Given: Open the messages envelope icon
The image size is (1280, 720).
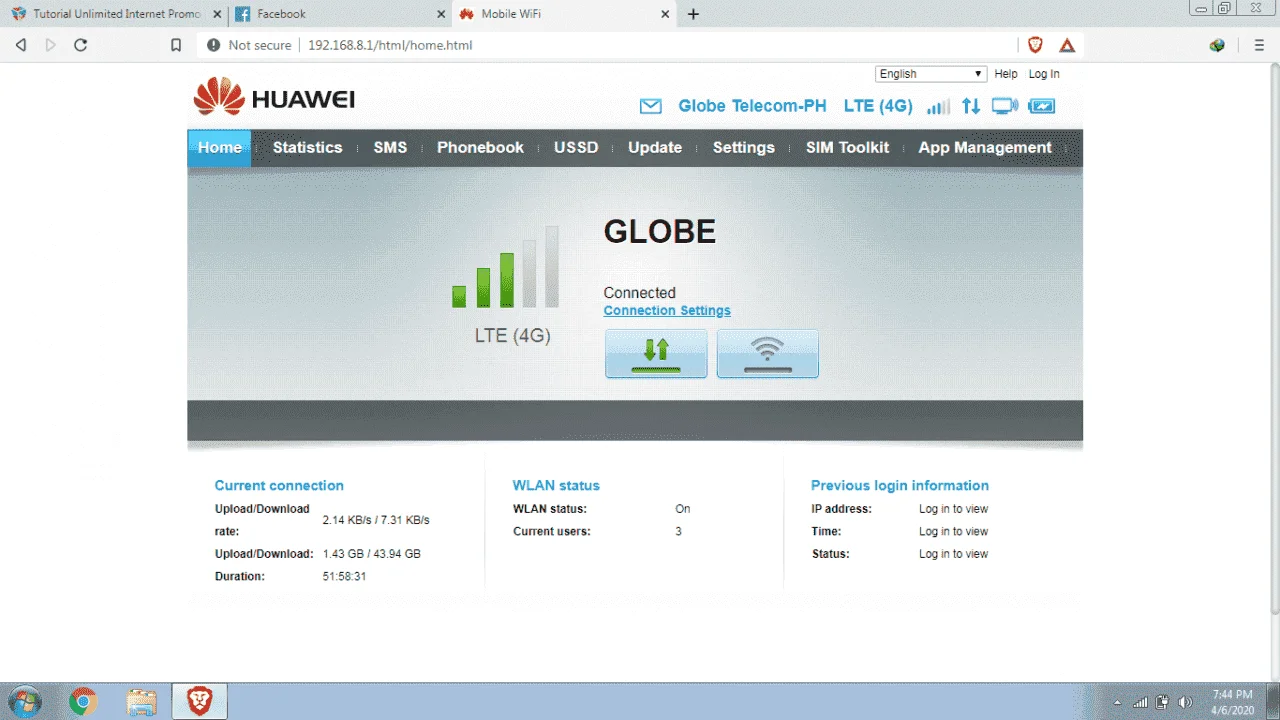Looking at the screenshot, I should 651,106.
